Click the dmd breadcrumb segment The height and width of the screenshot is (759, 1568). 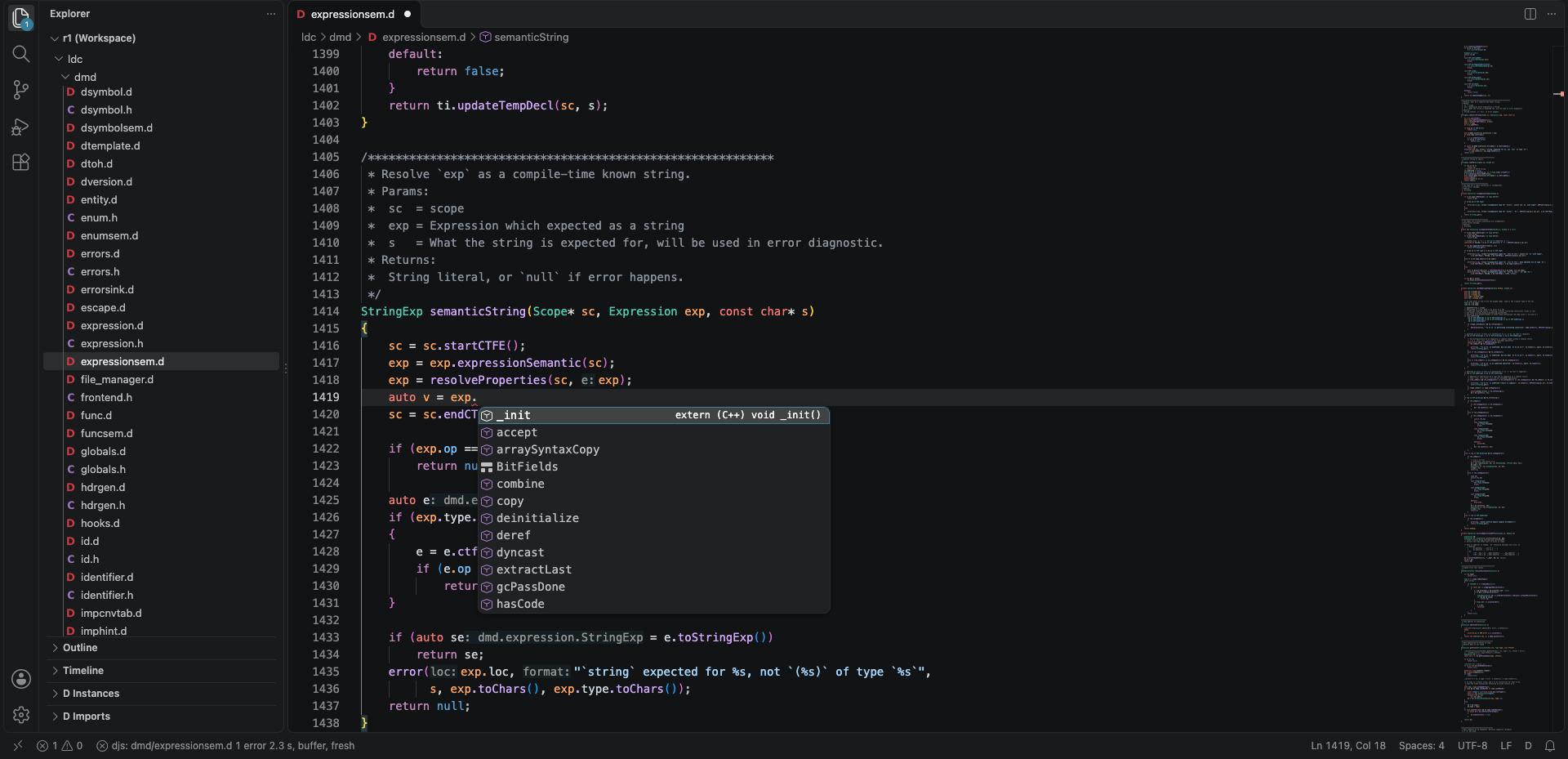tap(340, 38)
